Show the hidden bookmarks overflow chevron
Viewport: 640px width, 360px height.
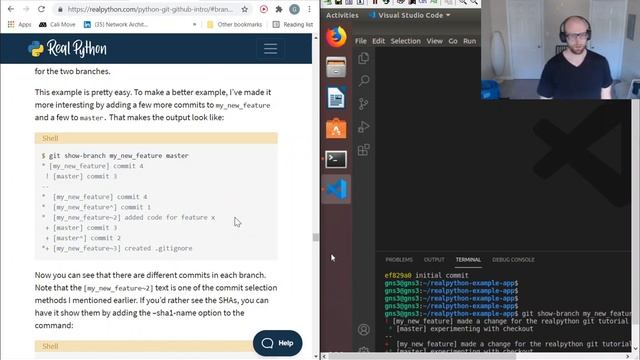point(194,24)
